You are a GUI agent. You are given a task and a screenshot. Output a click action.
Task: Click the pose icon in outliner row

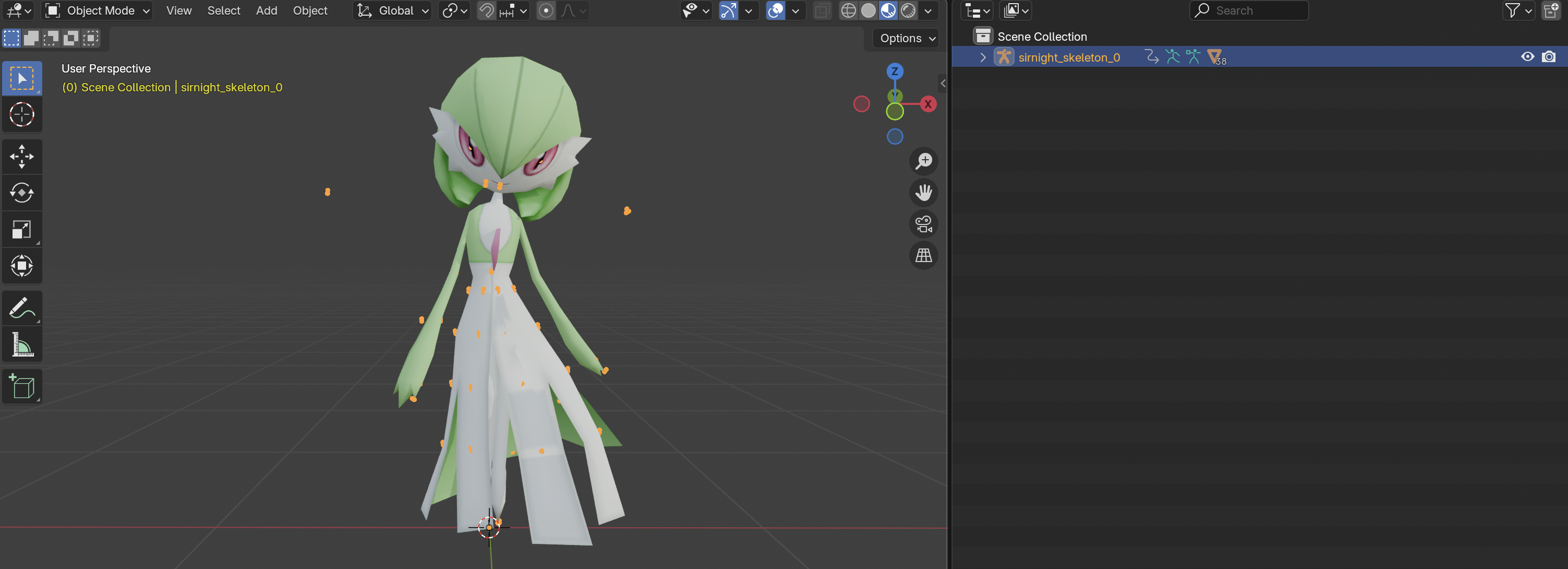point(1172,57)
